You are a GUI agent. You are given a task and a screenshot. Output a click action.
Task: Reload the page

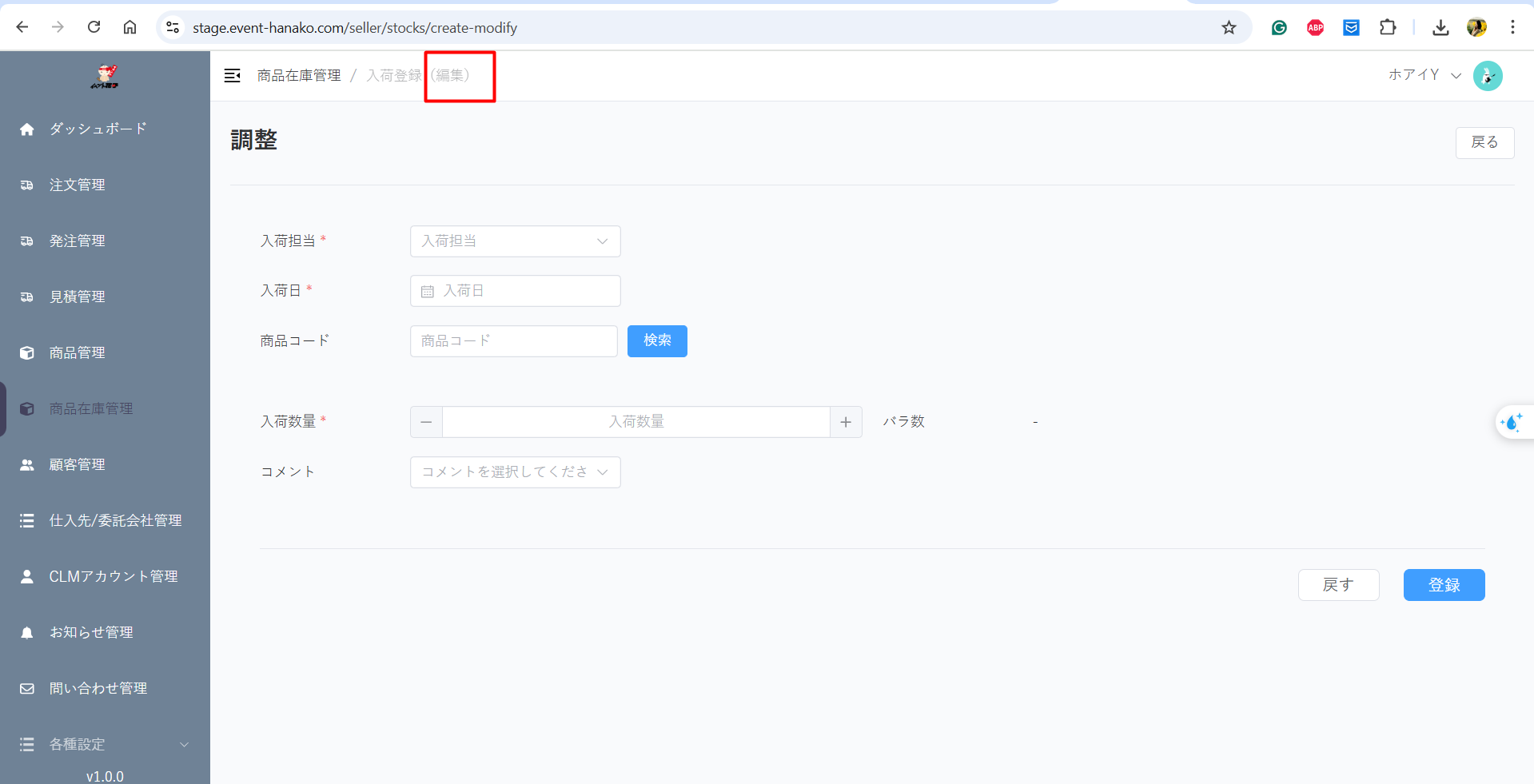[94, 28]
